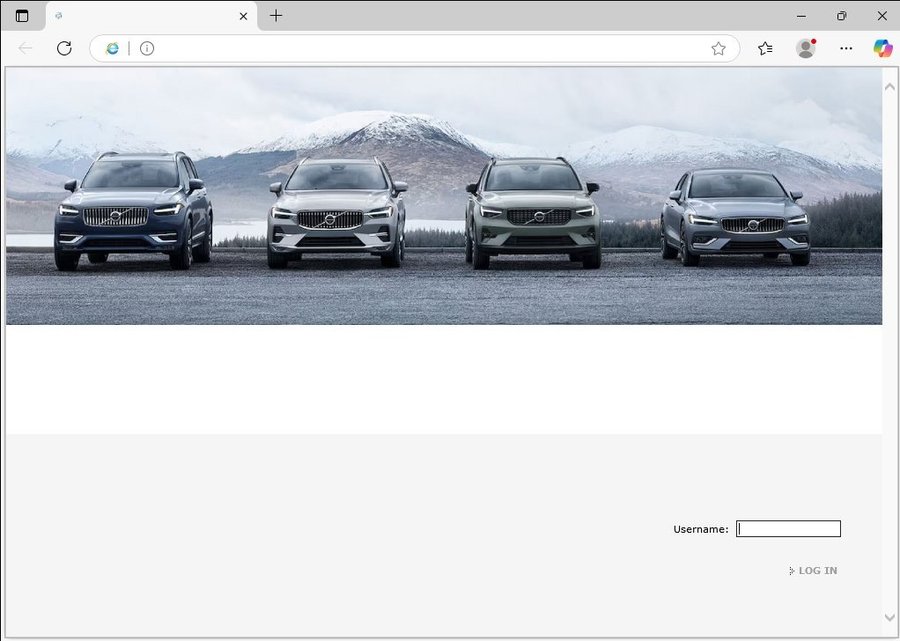Image resolution: width=900 pixels, height=641 pixels.
Task: Click the reload page icon
Action: (64, 48)
